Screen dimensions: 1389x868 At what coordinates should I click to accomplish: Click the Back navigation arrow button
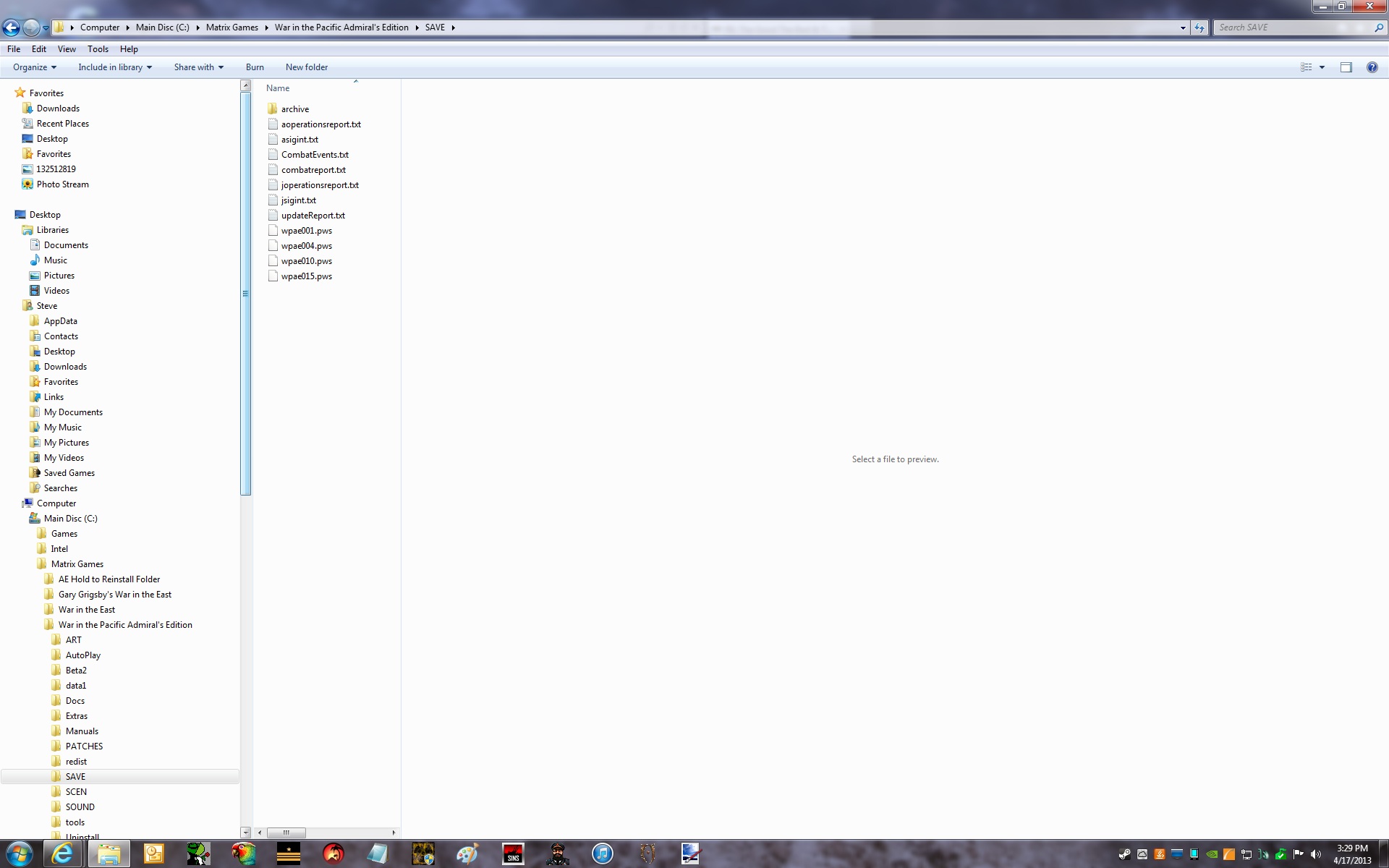pyautogui.click(x=12, y=27)
